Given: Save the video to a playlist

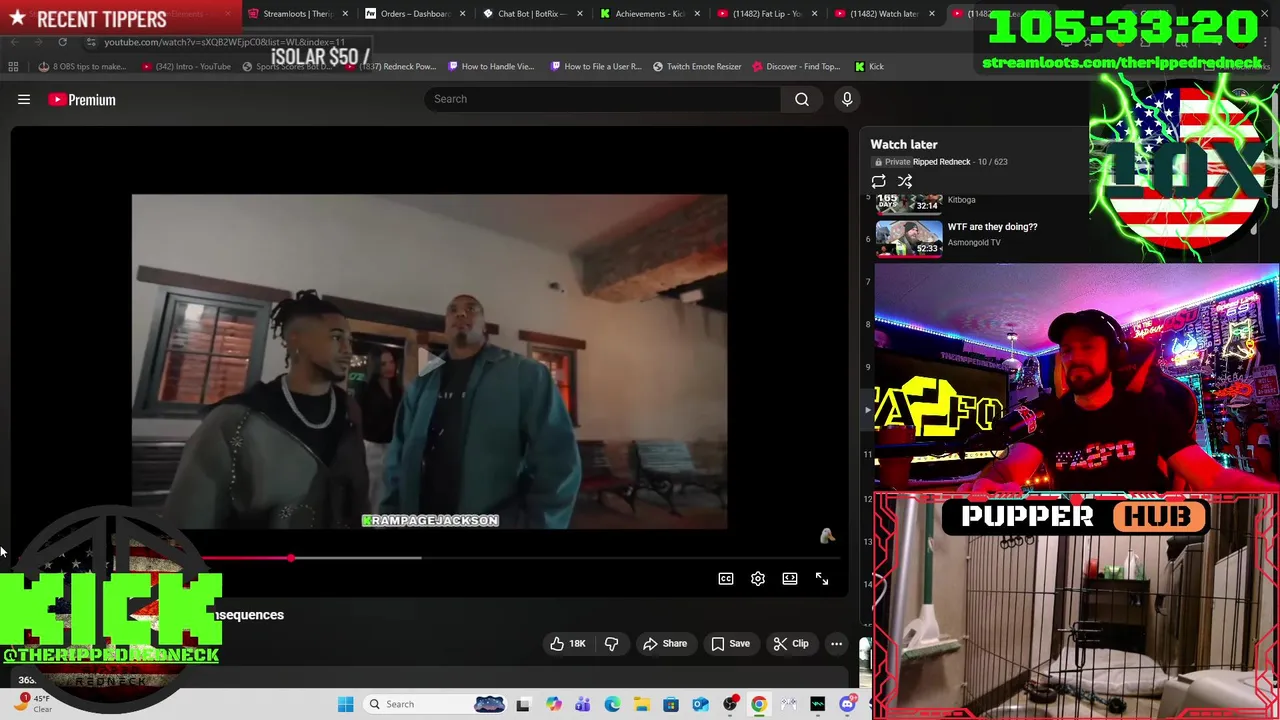Looking at the screenshot, I should 730,643.
